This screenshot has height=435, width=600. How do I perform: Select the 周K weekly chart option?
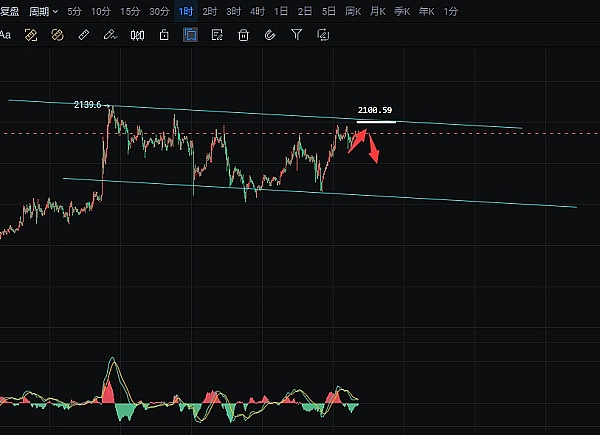352,12
